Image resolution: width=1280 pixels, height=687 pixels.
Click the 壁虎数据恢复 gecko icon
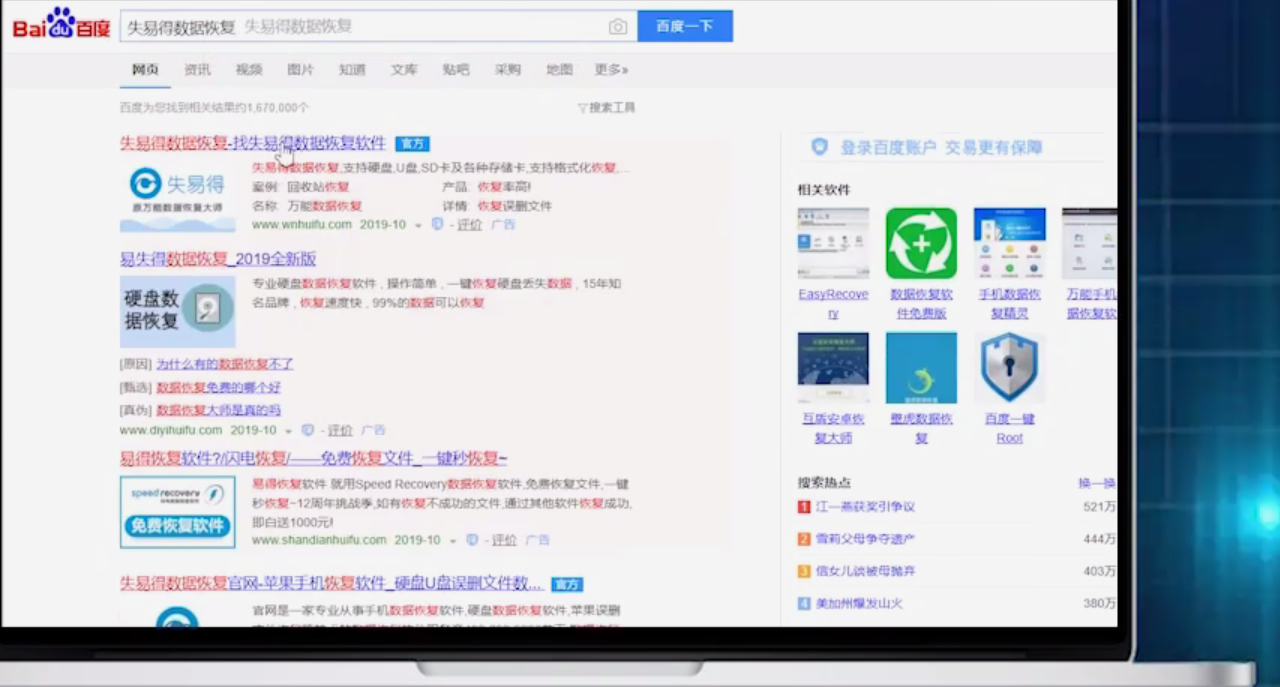[x=921, y=368]
